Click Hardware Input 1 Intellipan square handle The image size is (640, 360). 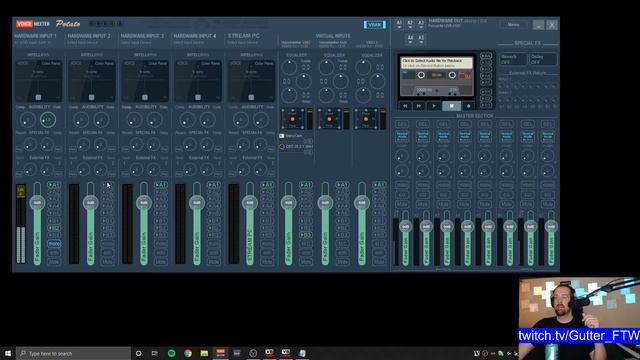(38, 97)
